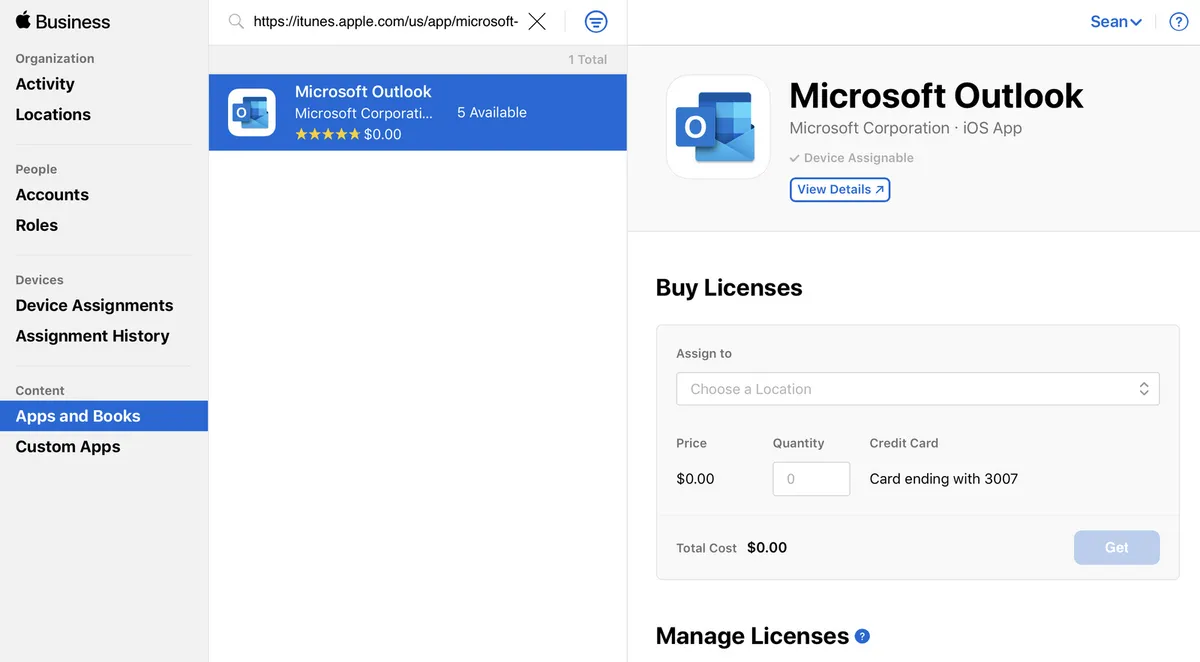Viewport: 1200px width, 662px height.
Task: Open the Sean account dropdown
Action: click(1115, 20)
